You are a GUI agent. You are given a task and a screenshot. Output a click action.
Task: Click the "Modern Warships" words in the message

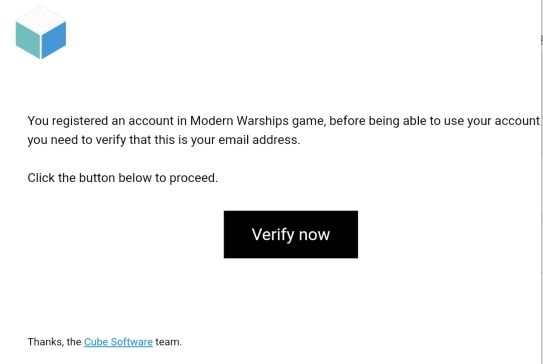pos(239,121)
